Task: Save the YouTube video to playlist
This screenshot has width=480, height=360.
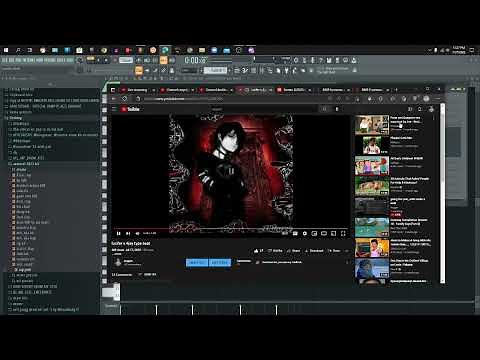Action: pyautogui.click(x=334, y=251)
